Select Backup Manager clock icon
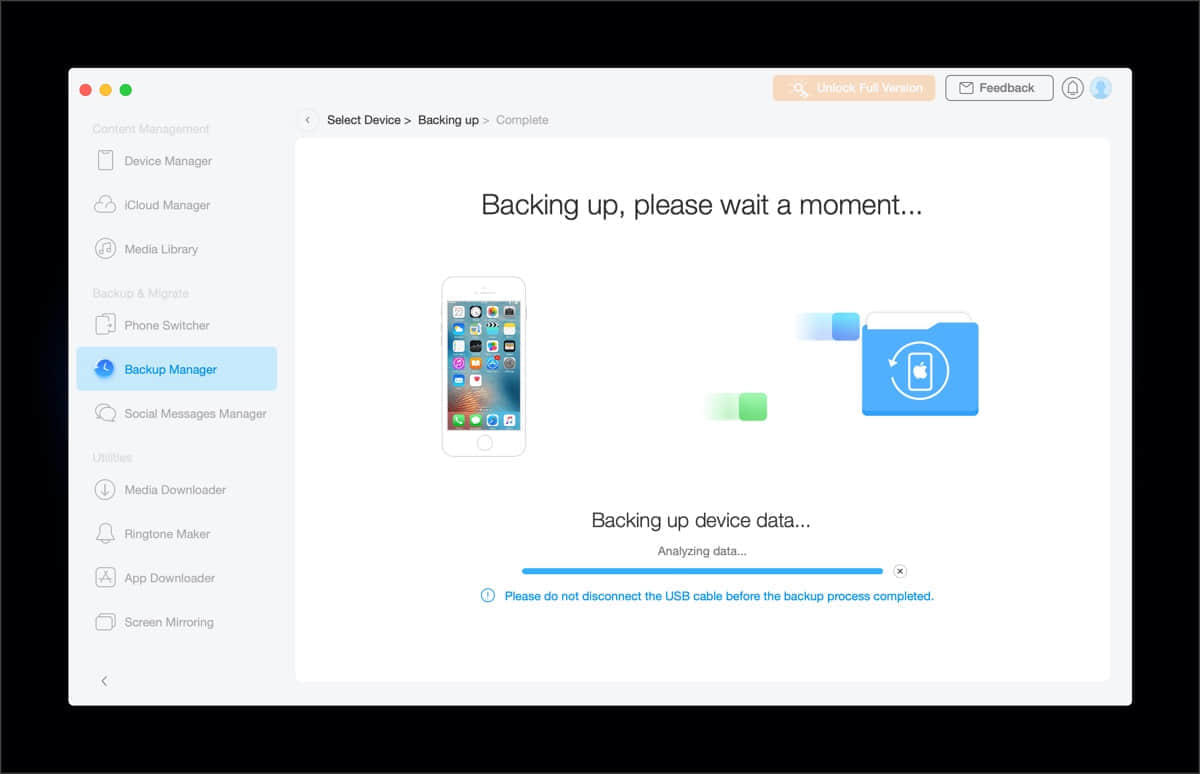Screen dimensions: 1200x774 pyautogui.click(x=104, y=369)
